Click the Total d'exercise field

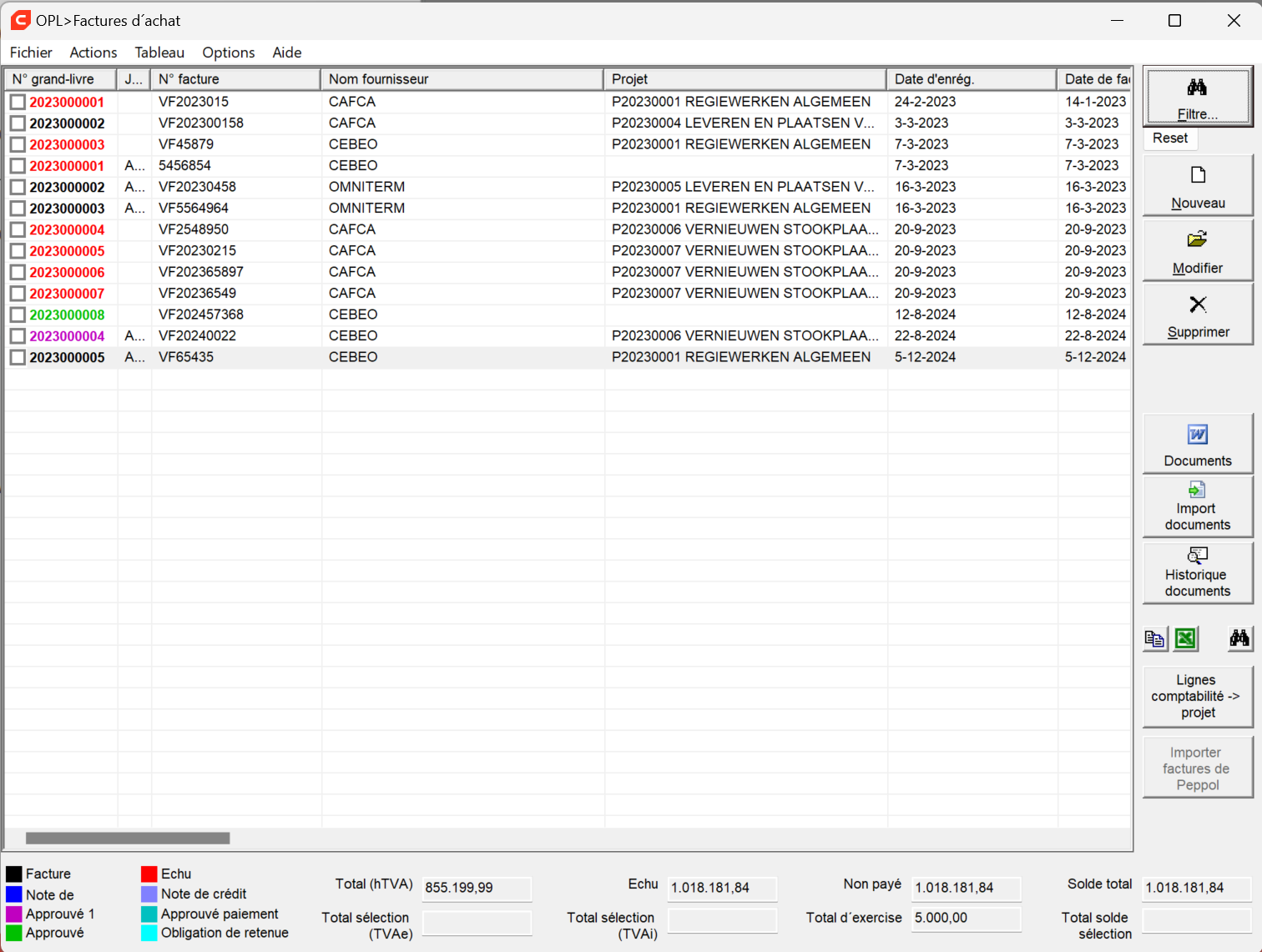coord(967,918)
